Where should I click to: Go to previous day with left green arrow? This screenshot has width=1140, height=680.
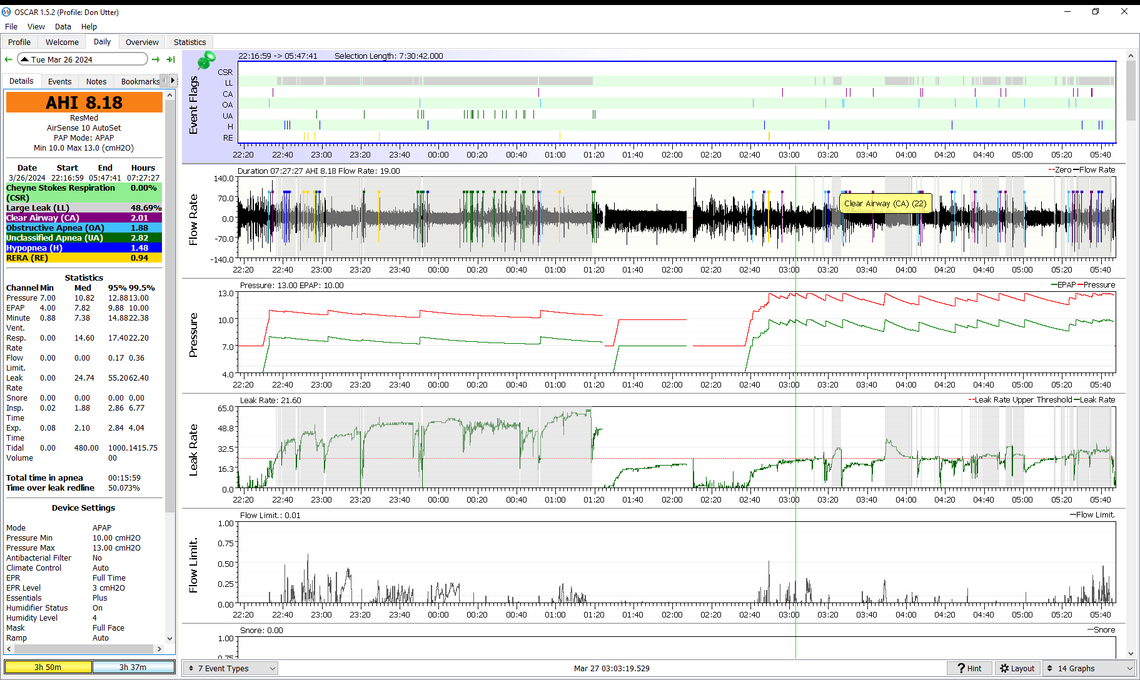pos(9,60)
